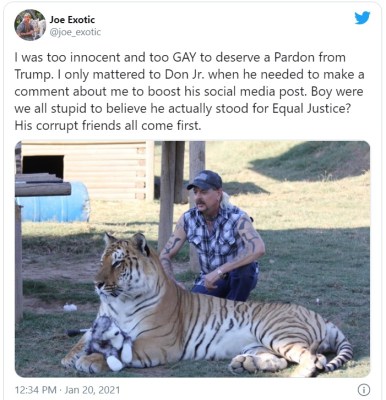Image resolution: width=386 pixels, height=400 pixels.
Task: Click the man's plaid shirt in photo
Action: click(217, 238)
